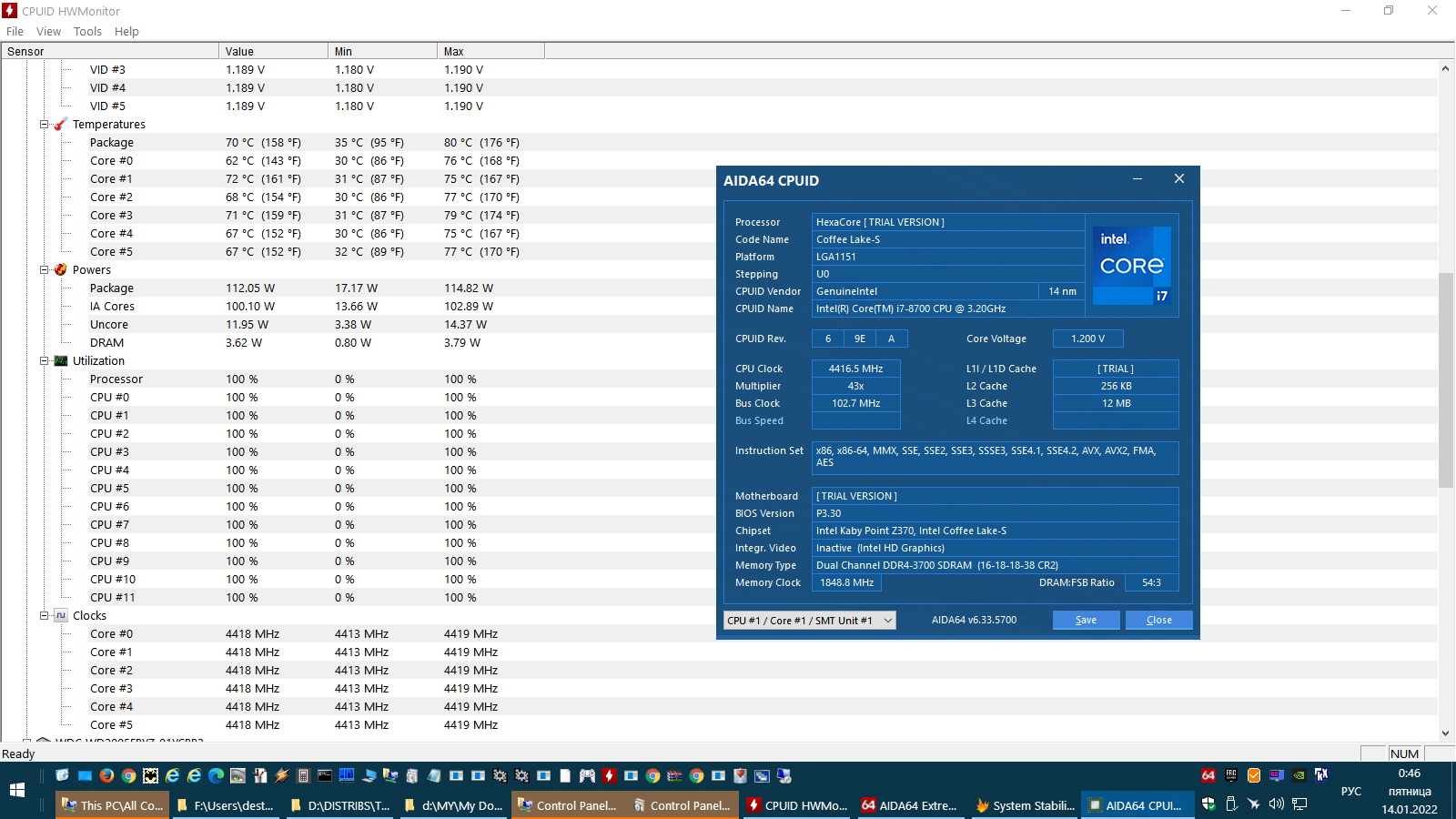Click the vertical scrollbar thumb in HWMonitor

[x=1445, y=380]
